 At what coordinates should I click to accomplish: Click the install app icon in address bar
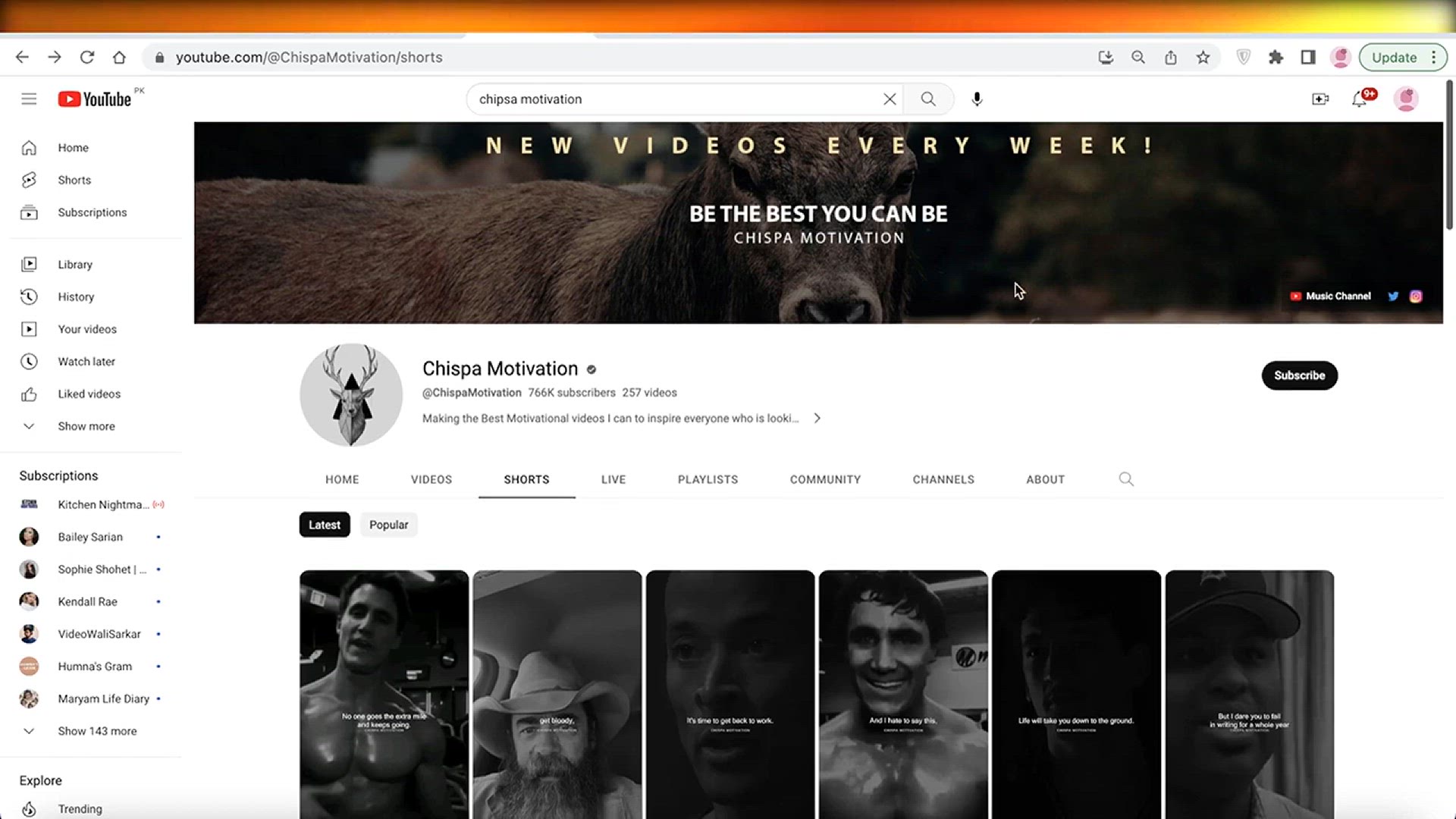1106,57
